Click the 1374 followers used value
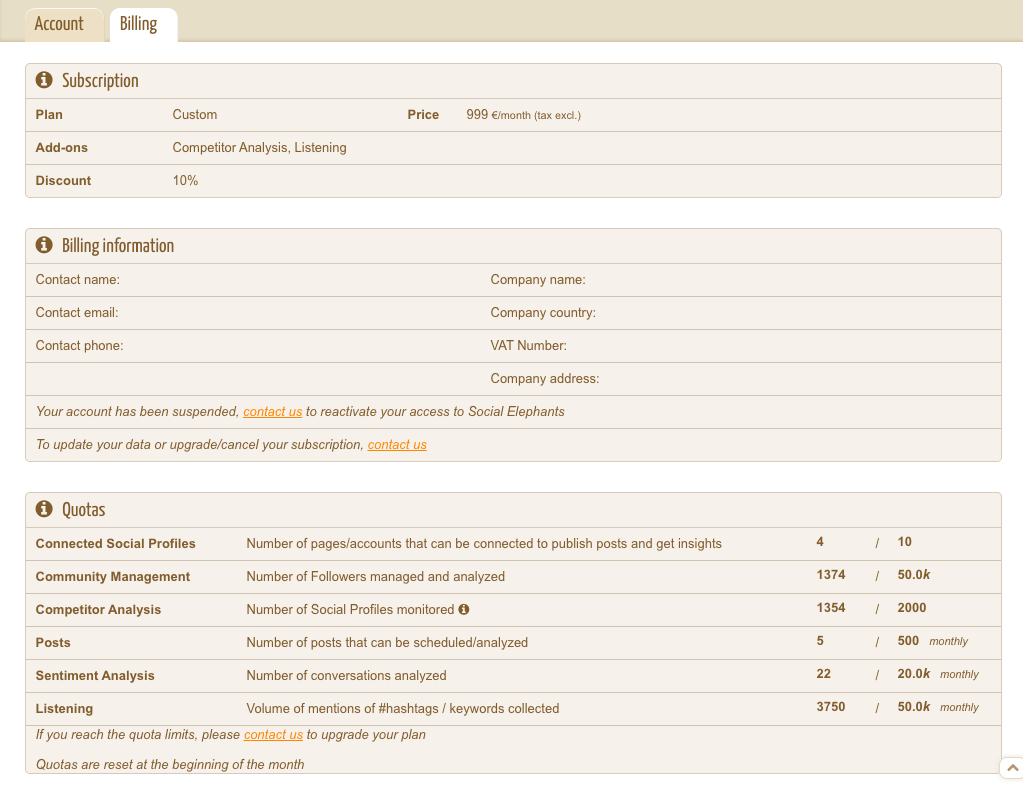This screenshot has height=798, width=1023. tap(831, 575)
